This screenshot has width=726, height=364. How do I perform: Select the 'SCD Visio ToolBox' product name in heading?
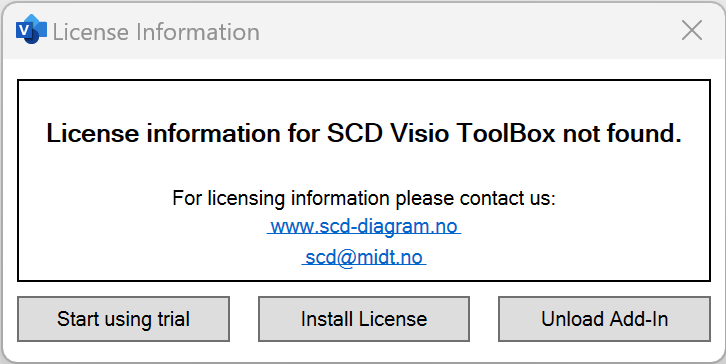coord(441,134)
